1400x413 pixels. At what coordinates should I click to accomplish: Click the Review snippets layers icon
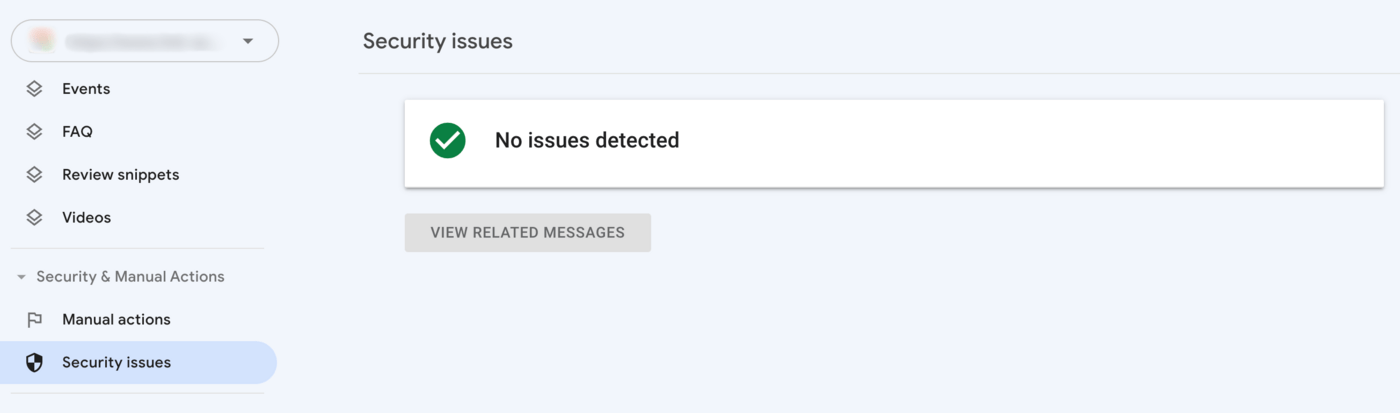click(34, 175)
